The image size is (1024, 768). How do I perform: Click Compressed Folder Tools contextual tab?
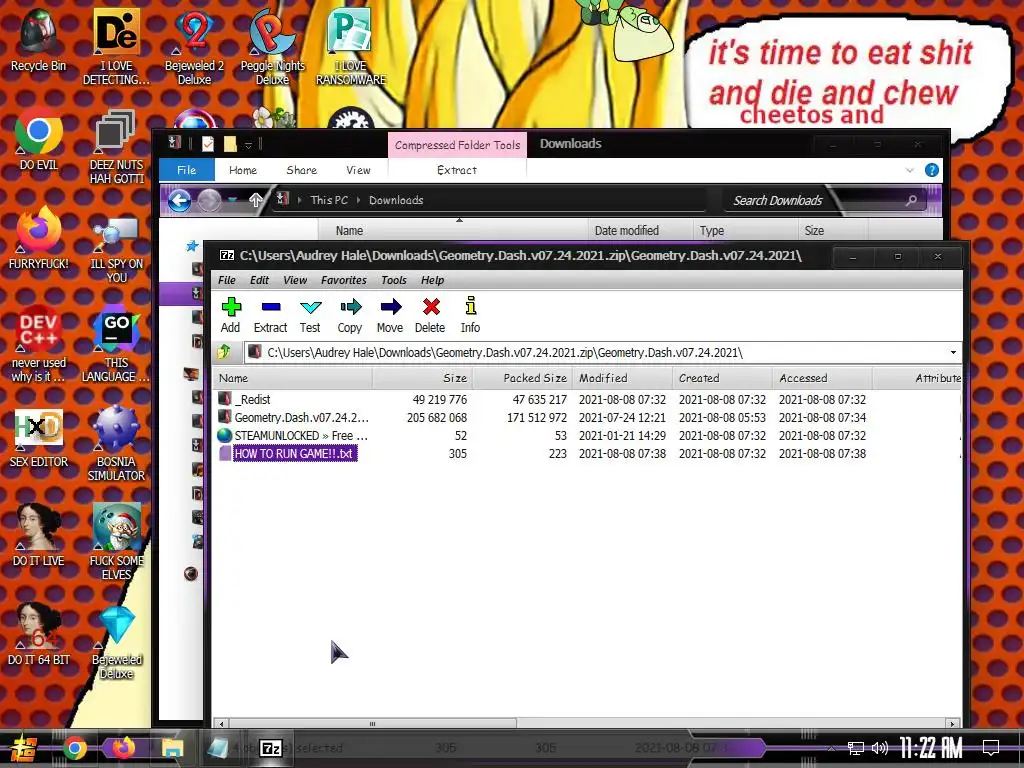(x=457, y=145)
